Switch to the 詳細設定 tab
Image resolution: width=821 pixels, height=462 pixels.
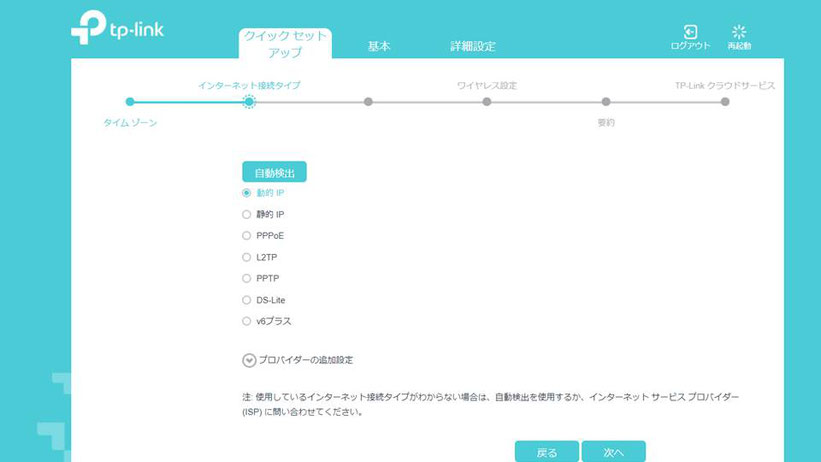473,46
